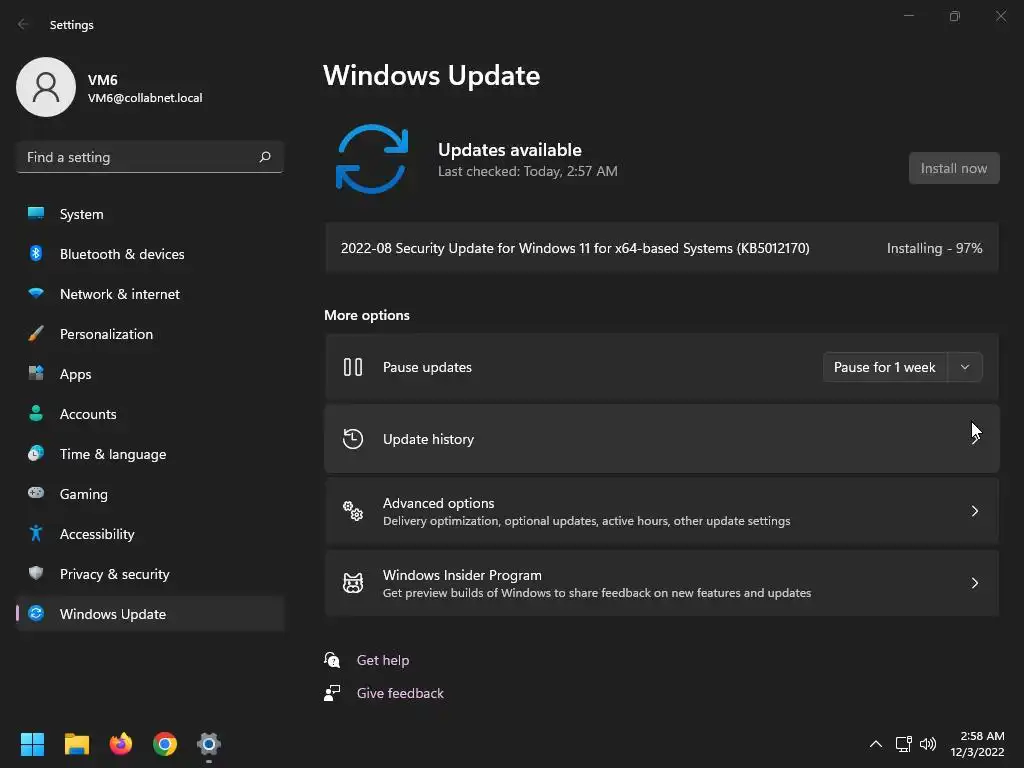Click the Windows Insider Program cat icon
Image resolution: width=1024 pixels, height=768 pixels.
[x=353, y=583]
